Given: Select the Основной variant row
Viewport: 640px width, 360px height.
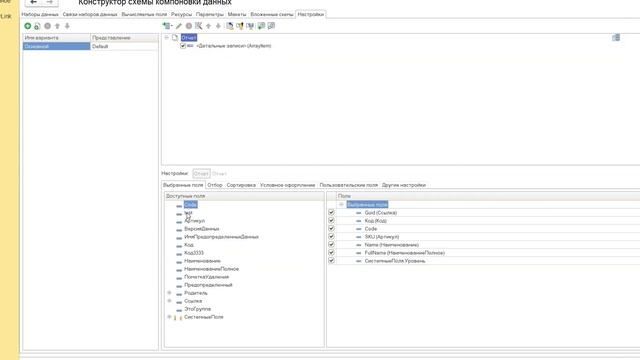Looking at the screenshot, I should [x=56, y=47].
